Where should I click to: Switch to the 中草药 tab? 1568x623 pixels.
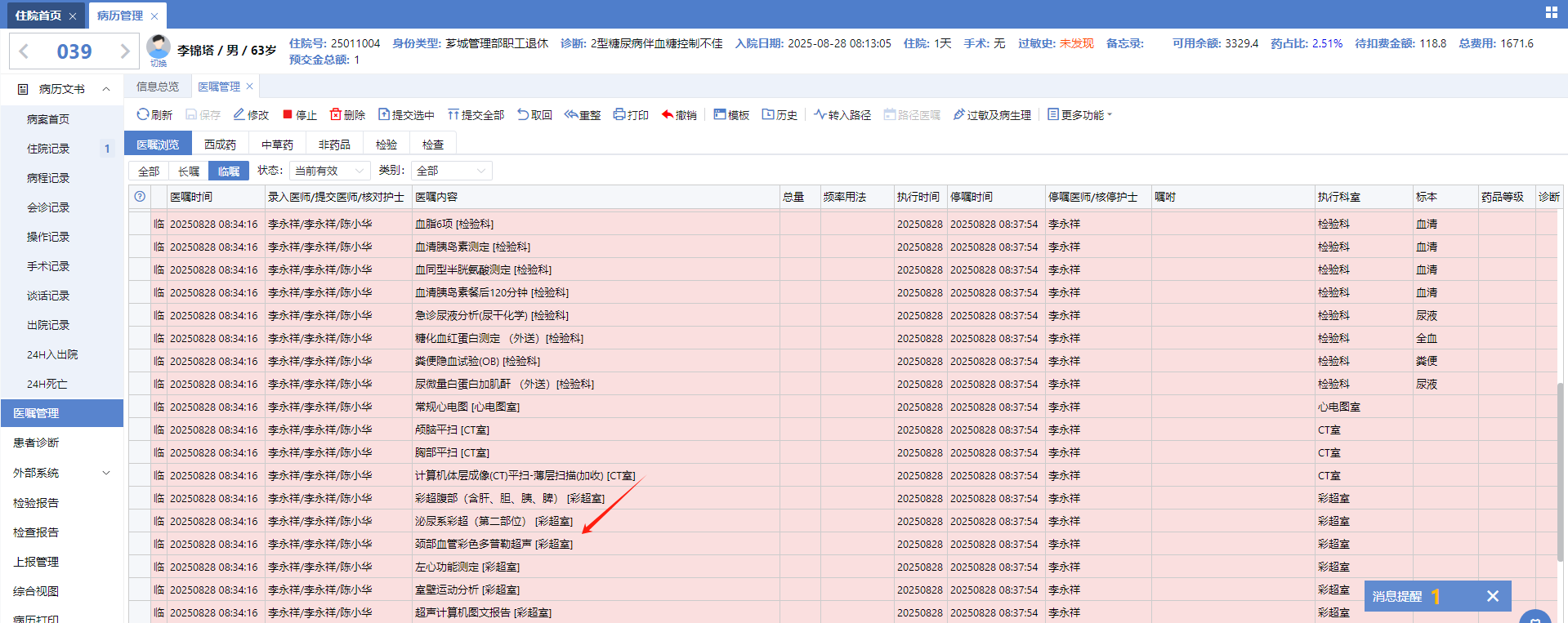tap(277, 145)
